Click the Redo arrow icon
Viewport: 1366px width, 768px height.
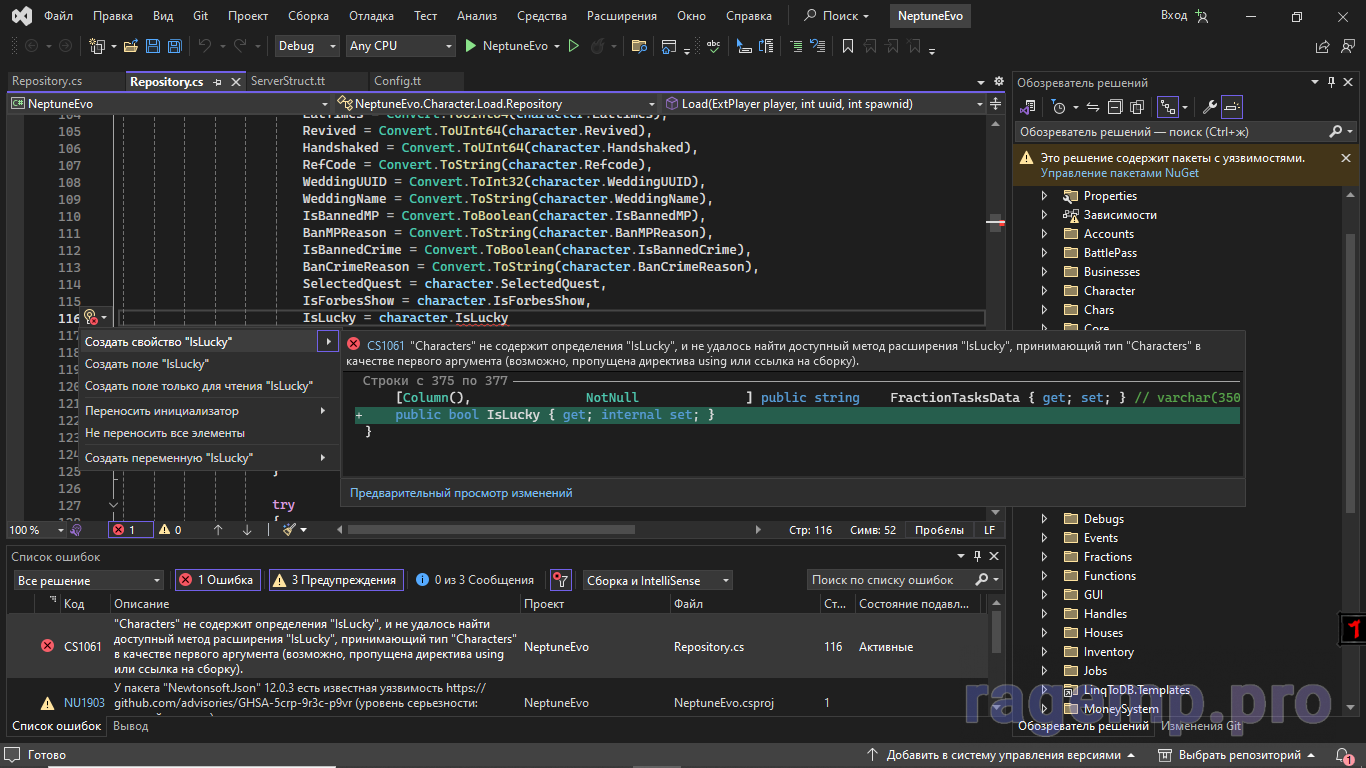coord(240,46)
